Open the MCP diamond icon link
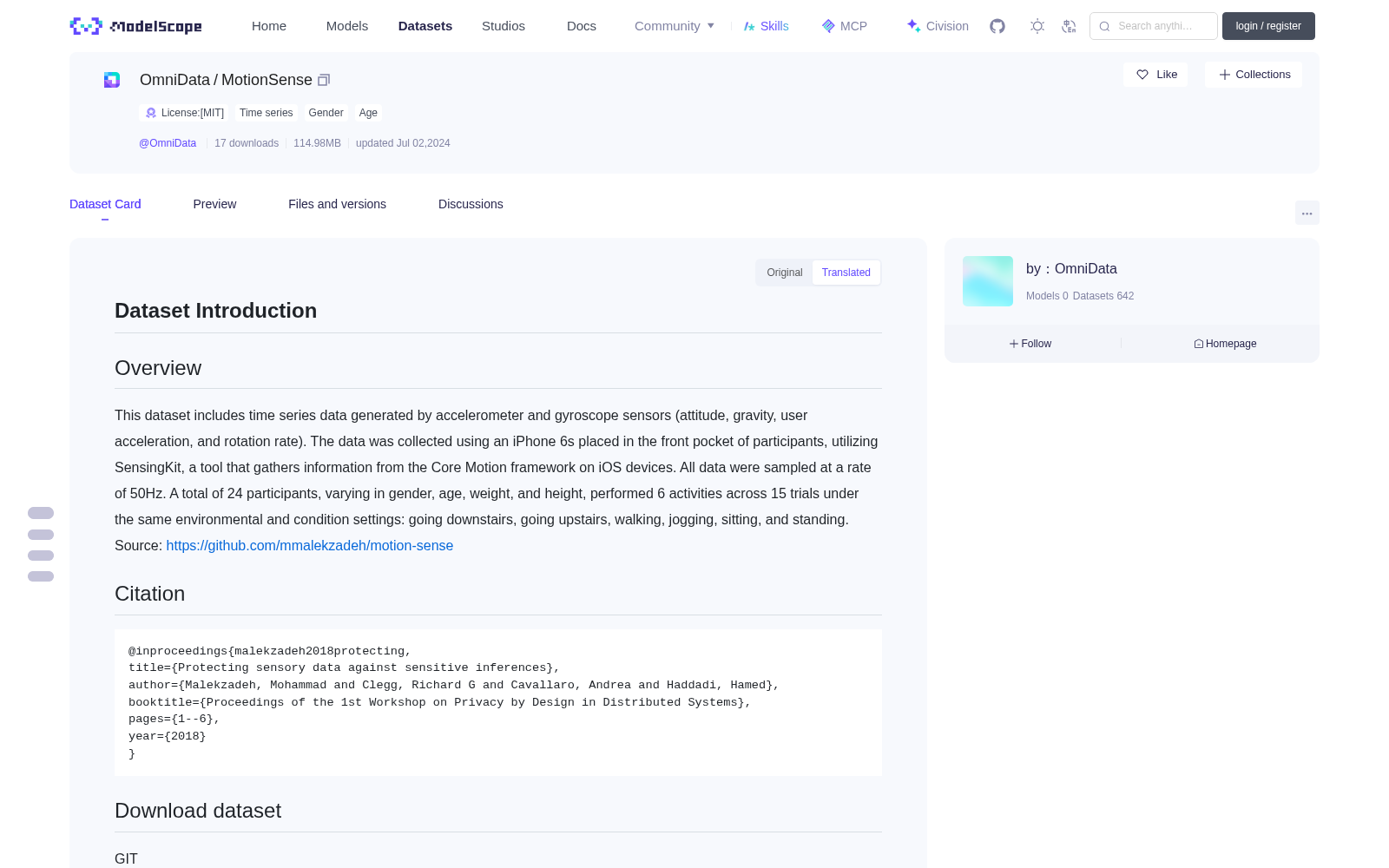This screenshot has height=868, width=1389. pos(844,26)
